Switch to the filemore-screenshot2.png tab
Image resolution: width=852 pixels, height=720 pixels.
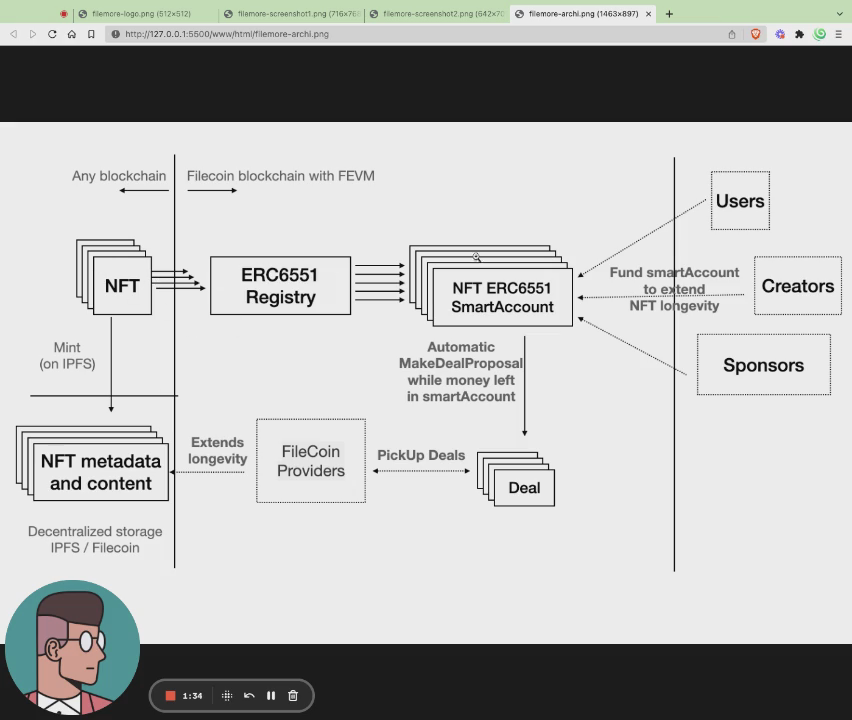(437, 14)
